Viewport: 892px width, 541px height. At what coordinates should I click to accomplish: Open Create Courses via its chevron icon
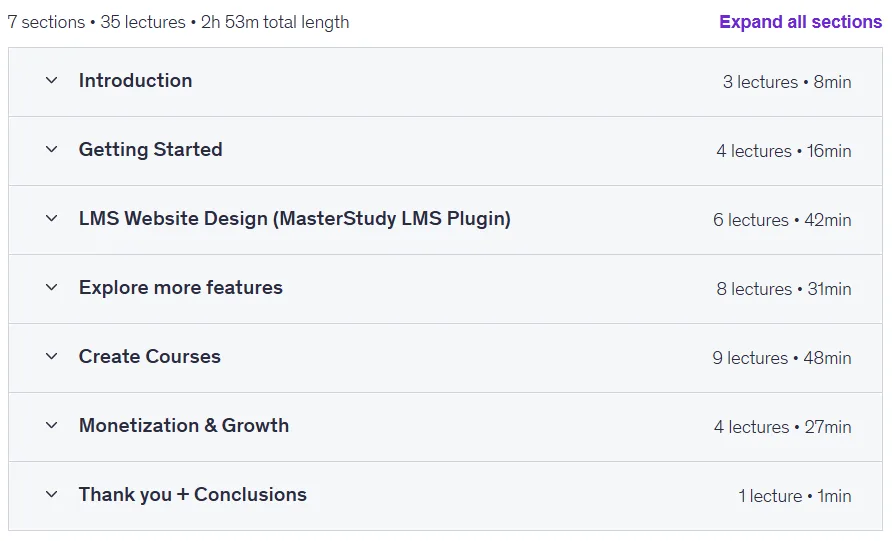(51, 357)
